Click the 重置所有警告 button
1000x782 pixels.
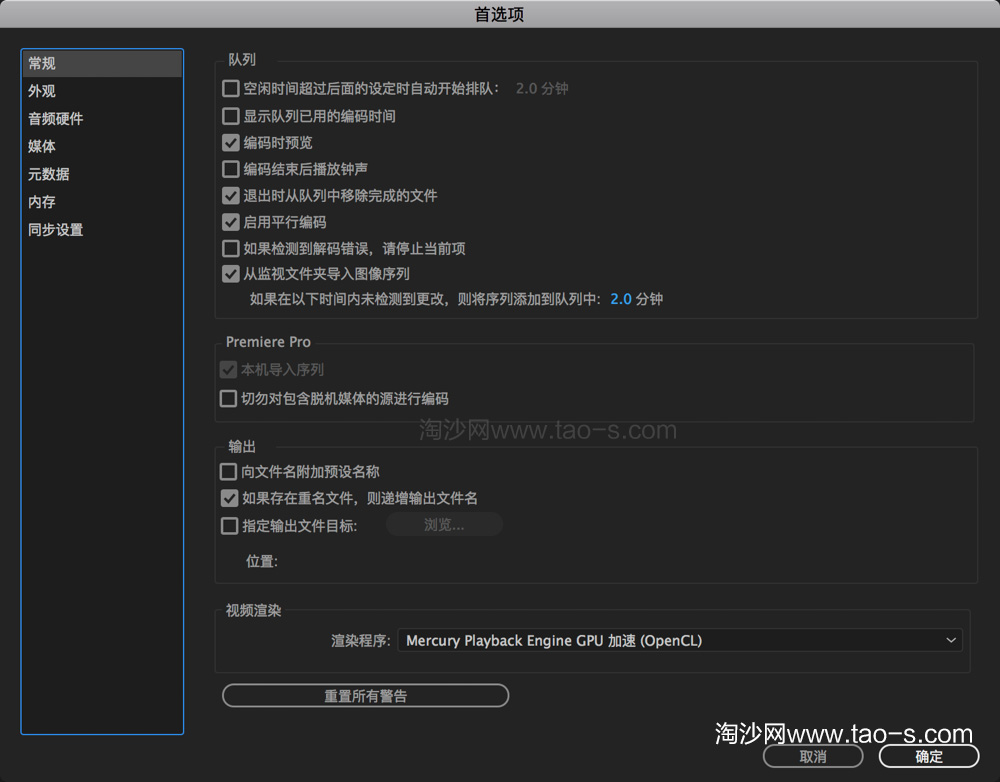364,695
